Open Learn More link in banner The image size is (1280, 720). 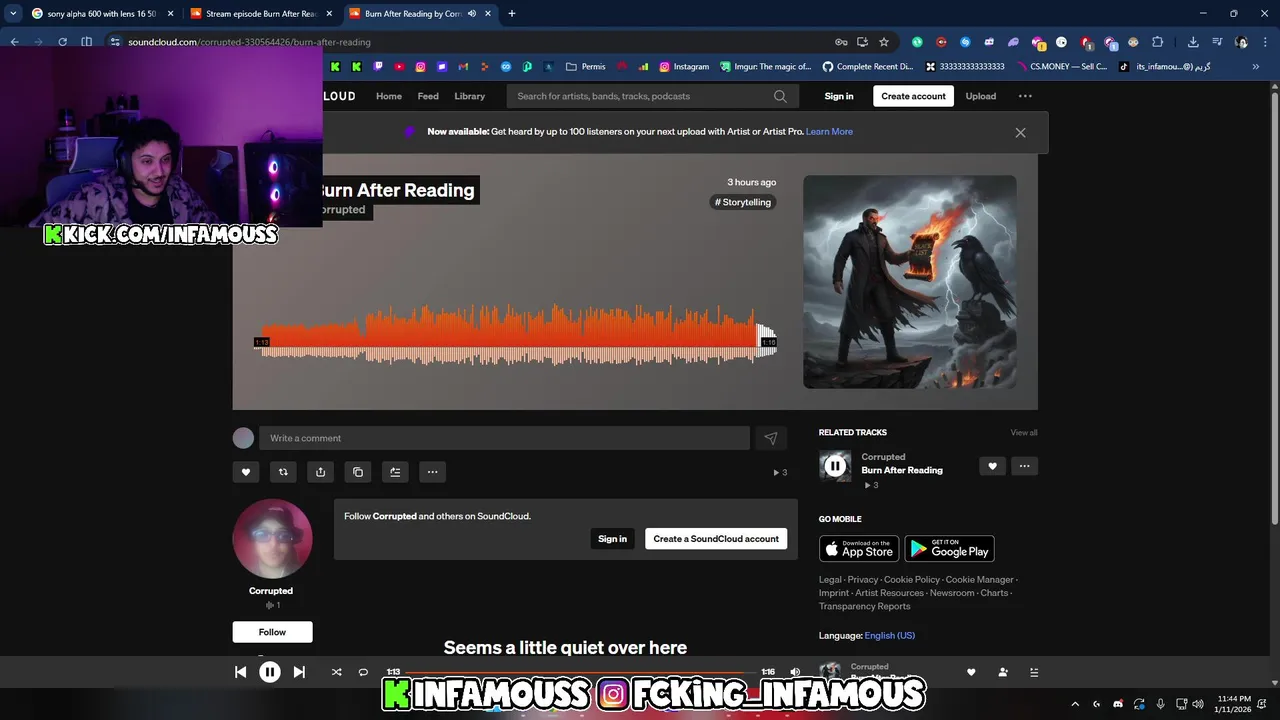(829, 132)
